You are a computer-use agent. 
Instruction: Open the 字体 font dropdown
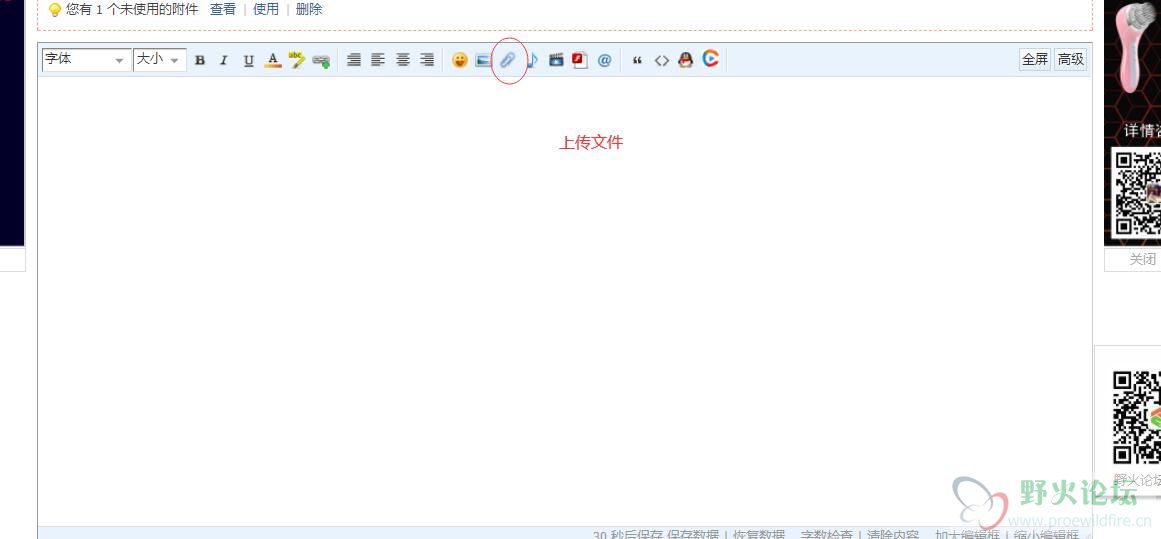coord(87,60)
